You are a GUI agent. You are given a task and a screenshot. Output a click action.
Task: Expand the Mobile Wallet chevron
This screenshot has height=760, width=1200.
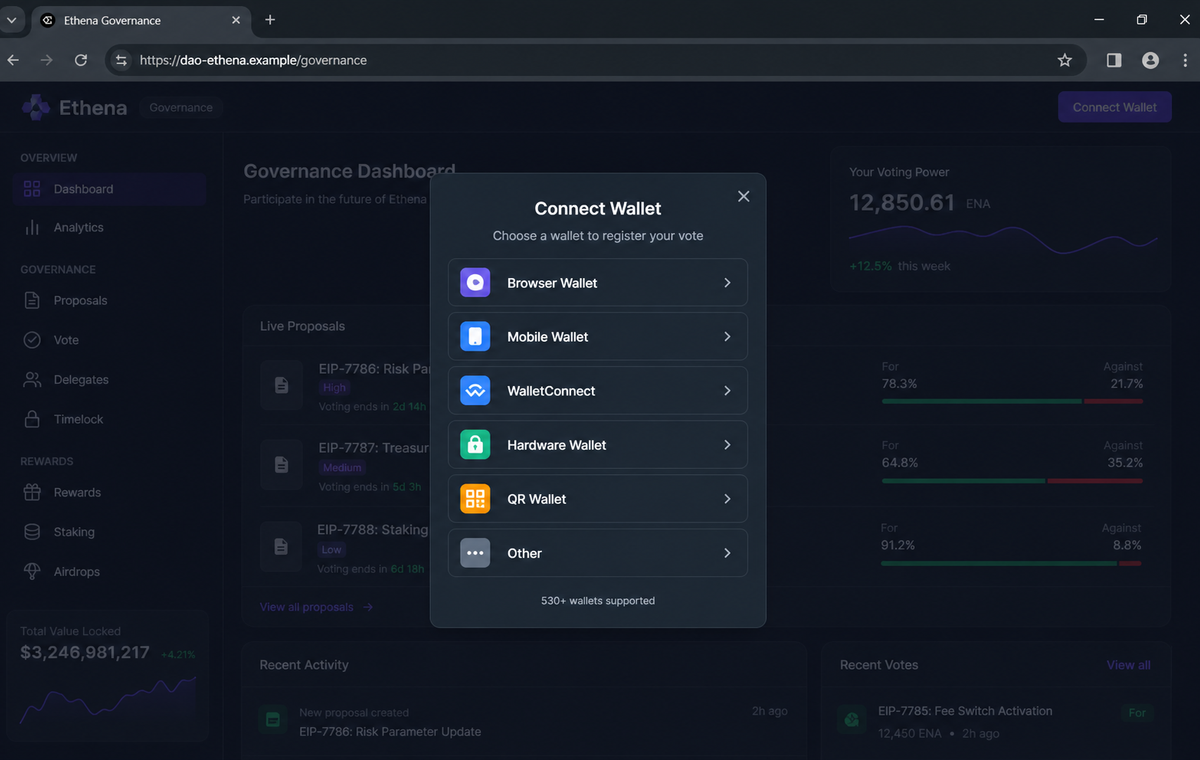[x=727, y=337]
